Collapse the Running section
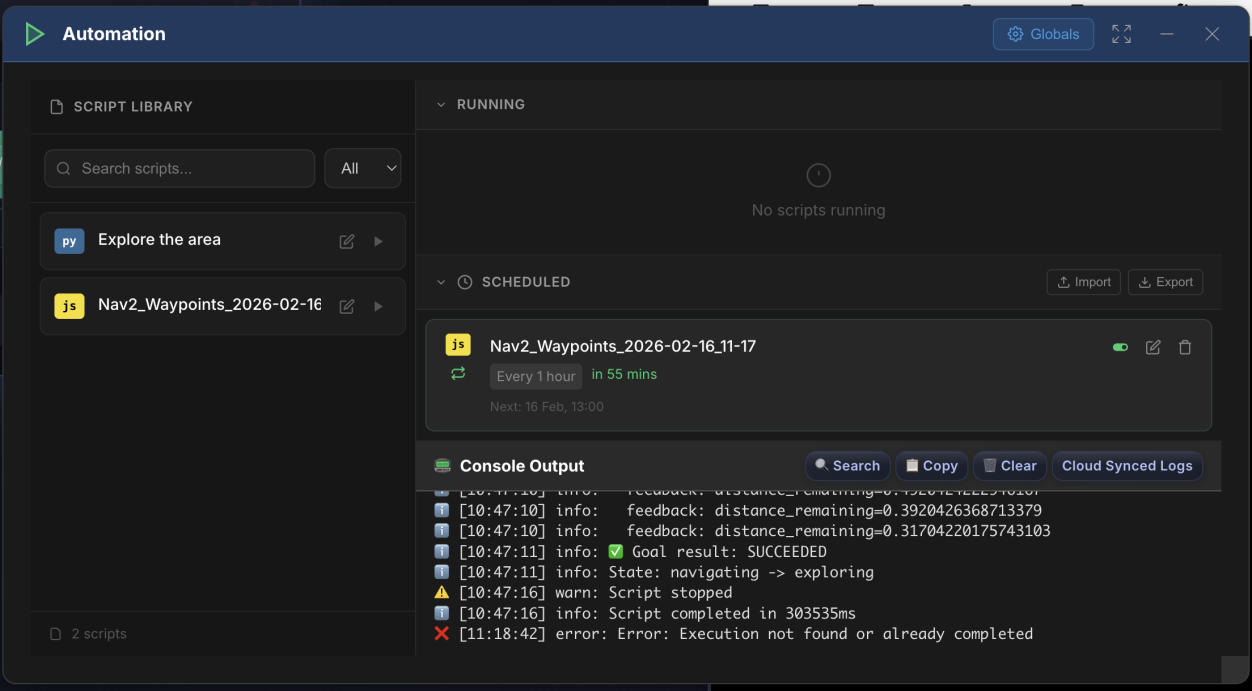1252x691 pixels. [x=441, y=104]
